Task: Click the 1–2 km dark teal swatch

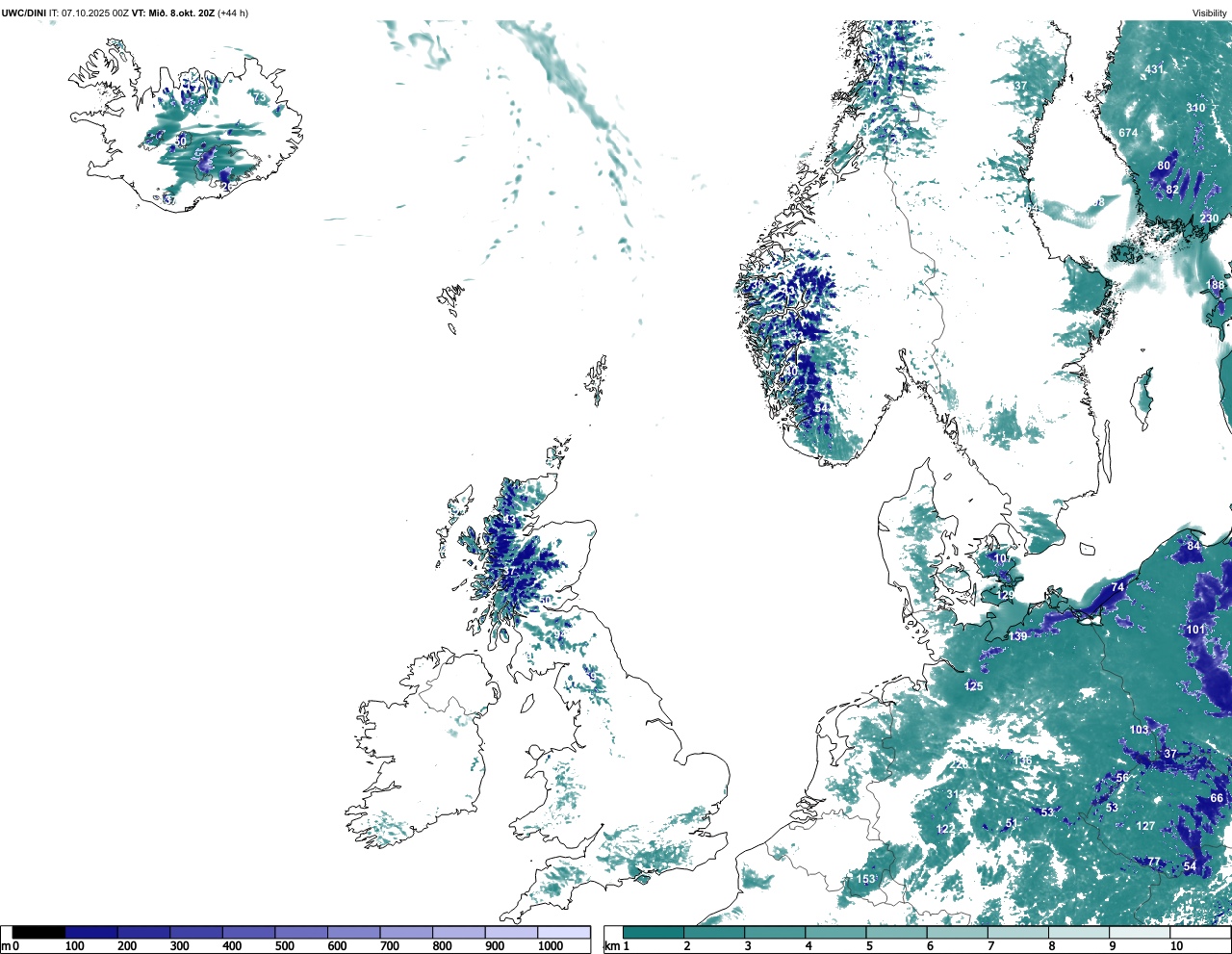Action: [654, 932]
